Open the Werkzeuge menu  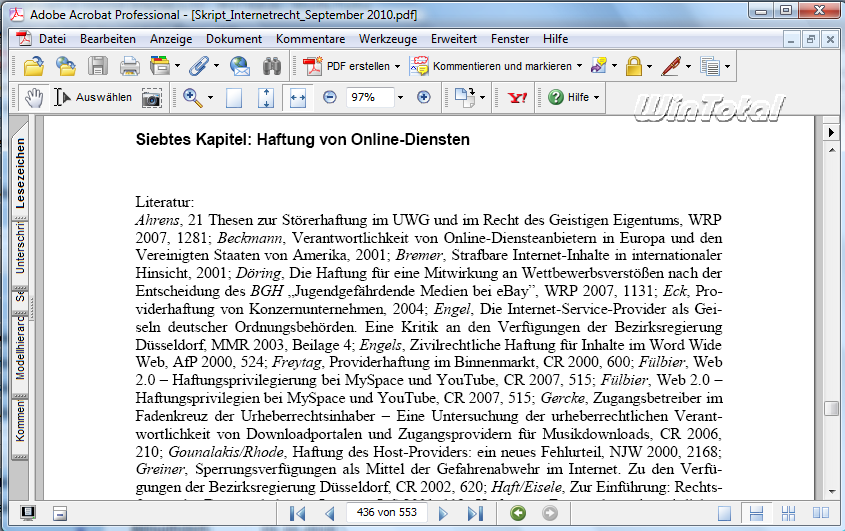[388, 39]
